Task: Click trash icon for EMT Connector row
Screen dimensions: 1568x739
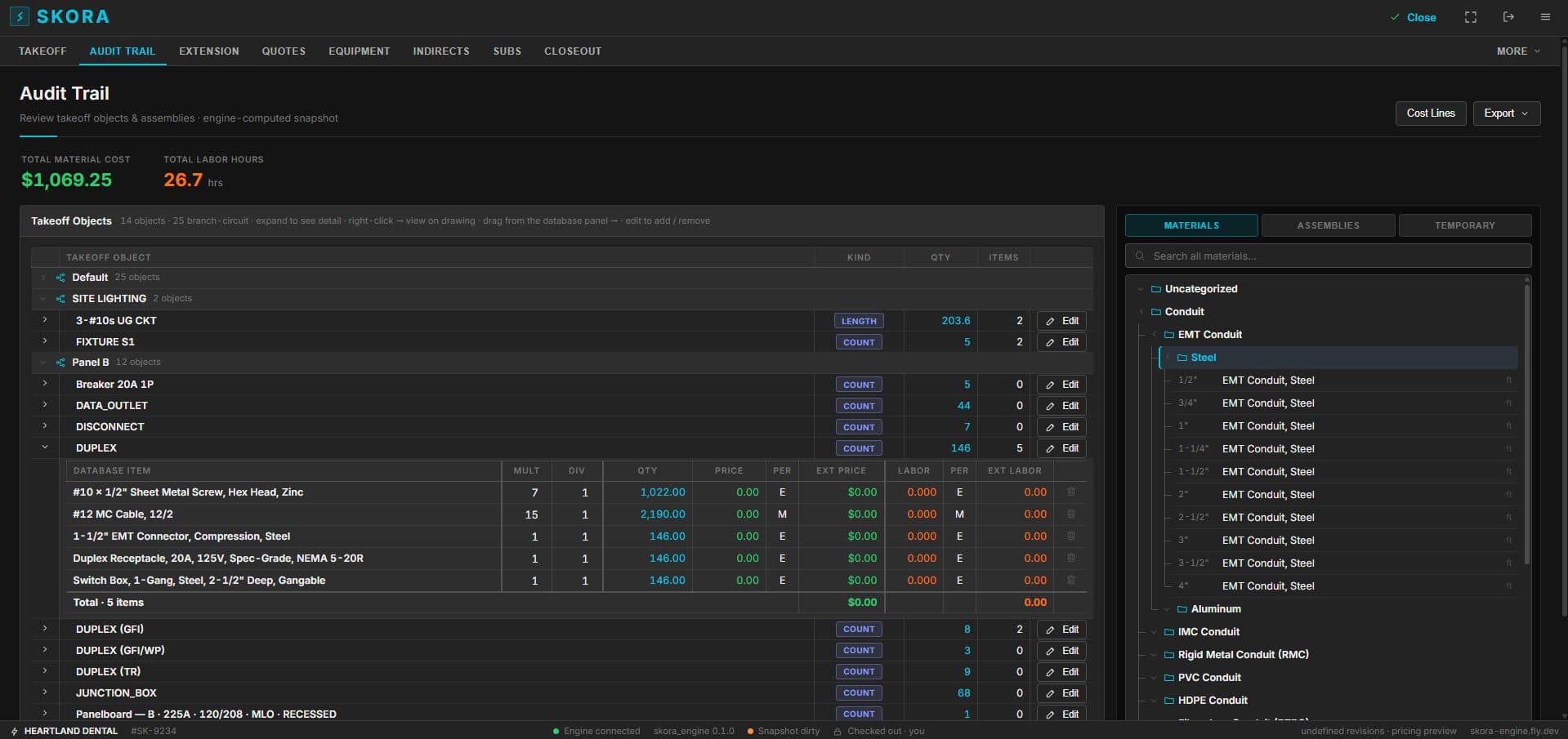Action: click(x=1070, y=536)
